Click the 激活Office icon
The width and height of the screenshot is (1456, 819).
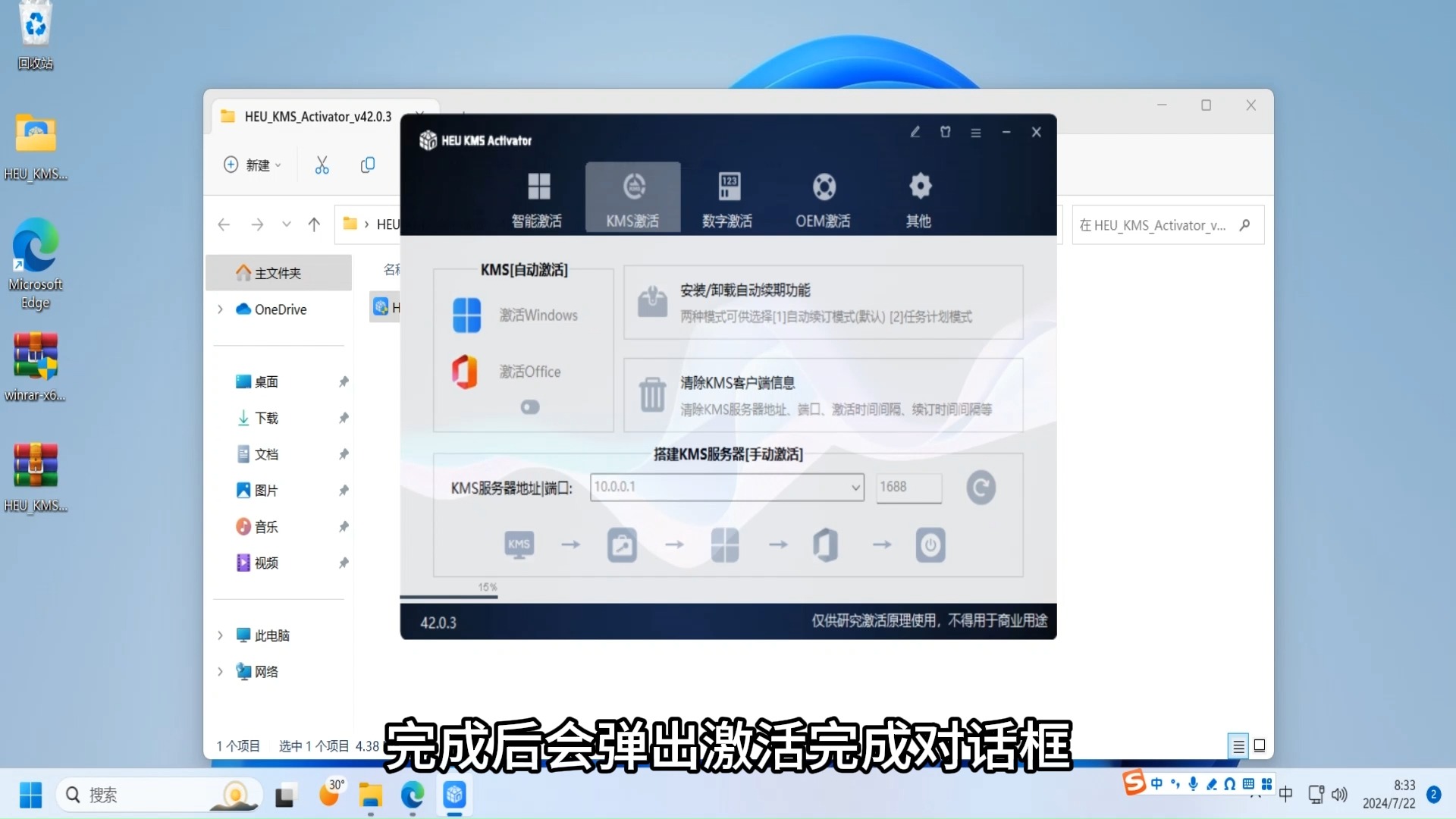click(466, 372)
